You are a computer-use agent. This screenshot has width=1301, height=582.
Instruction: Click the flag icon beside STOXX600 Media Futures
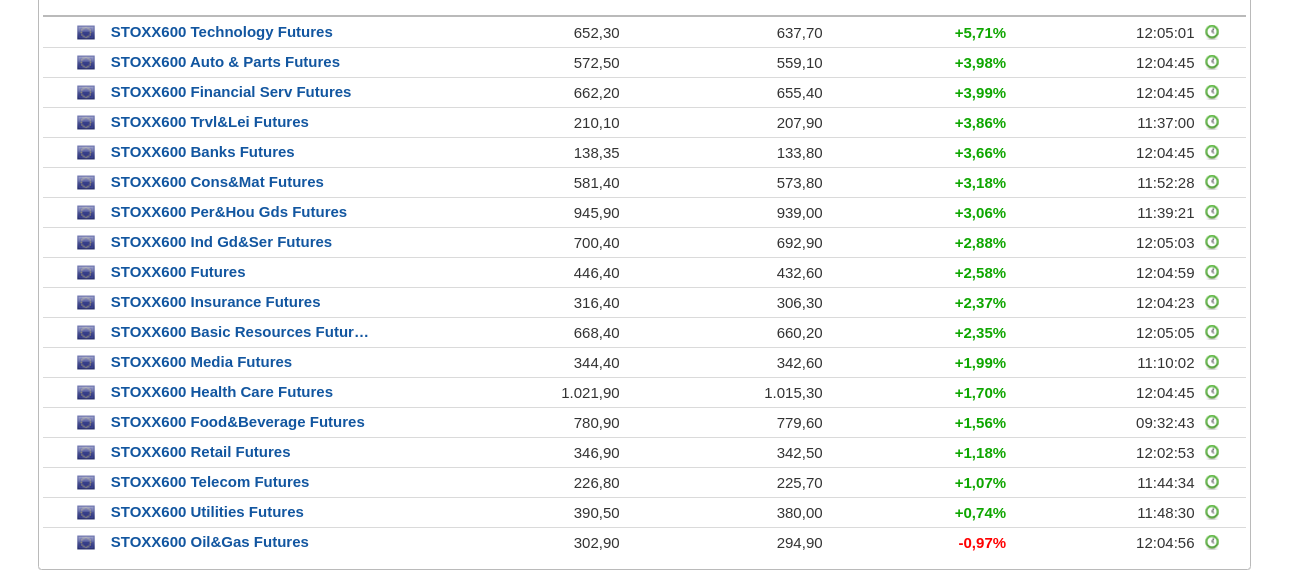tap(86, 363)
